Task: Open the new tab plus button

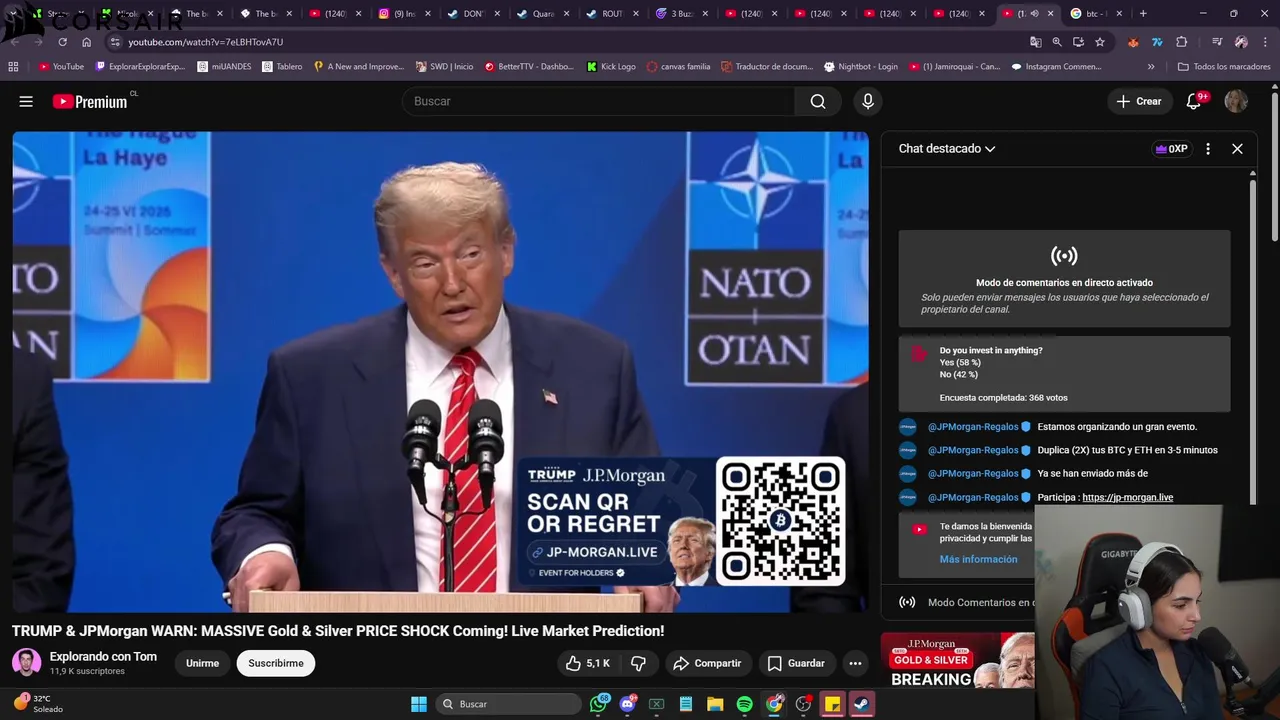Action: click(x=1143, y=14)
